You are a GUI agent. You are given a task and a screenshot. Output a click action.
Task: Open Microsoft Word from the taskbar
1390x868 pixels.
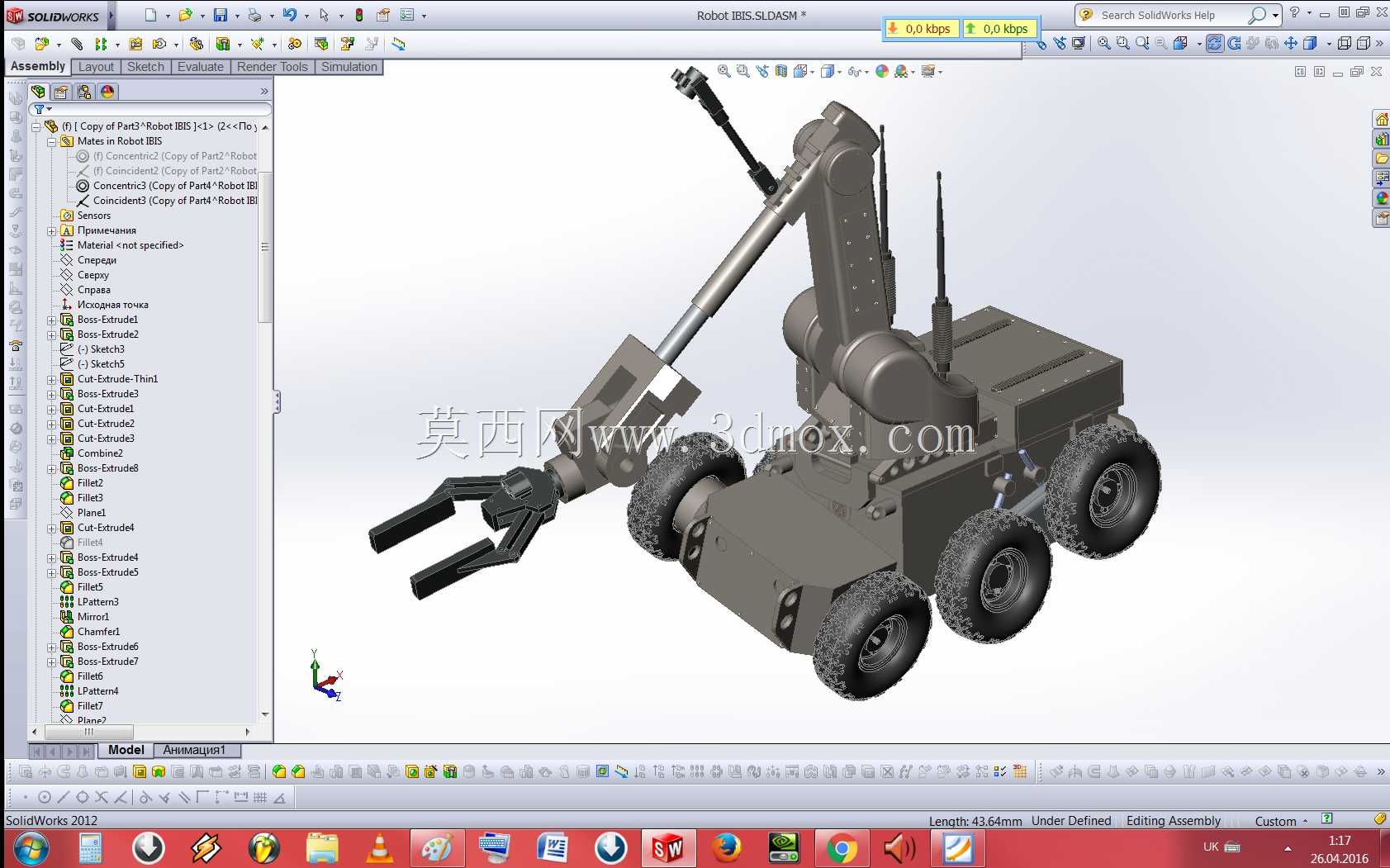coord(553,848)
